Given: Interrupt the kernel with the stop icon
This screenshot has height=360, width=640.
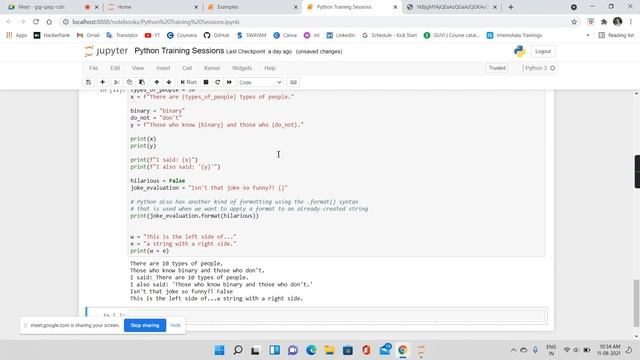Looking at the screenshot, I should (x=206, y=82).
